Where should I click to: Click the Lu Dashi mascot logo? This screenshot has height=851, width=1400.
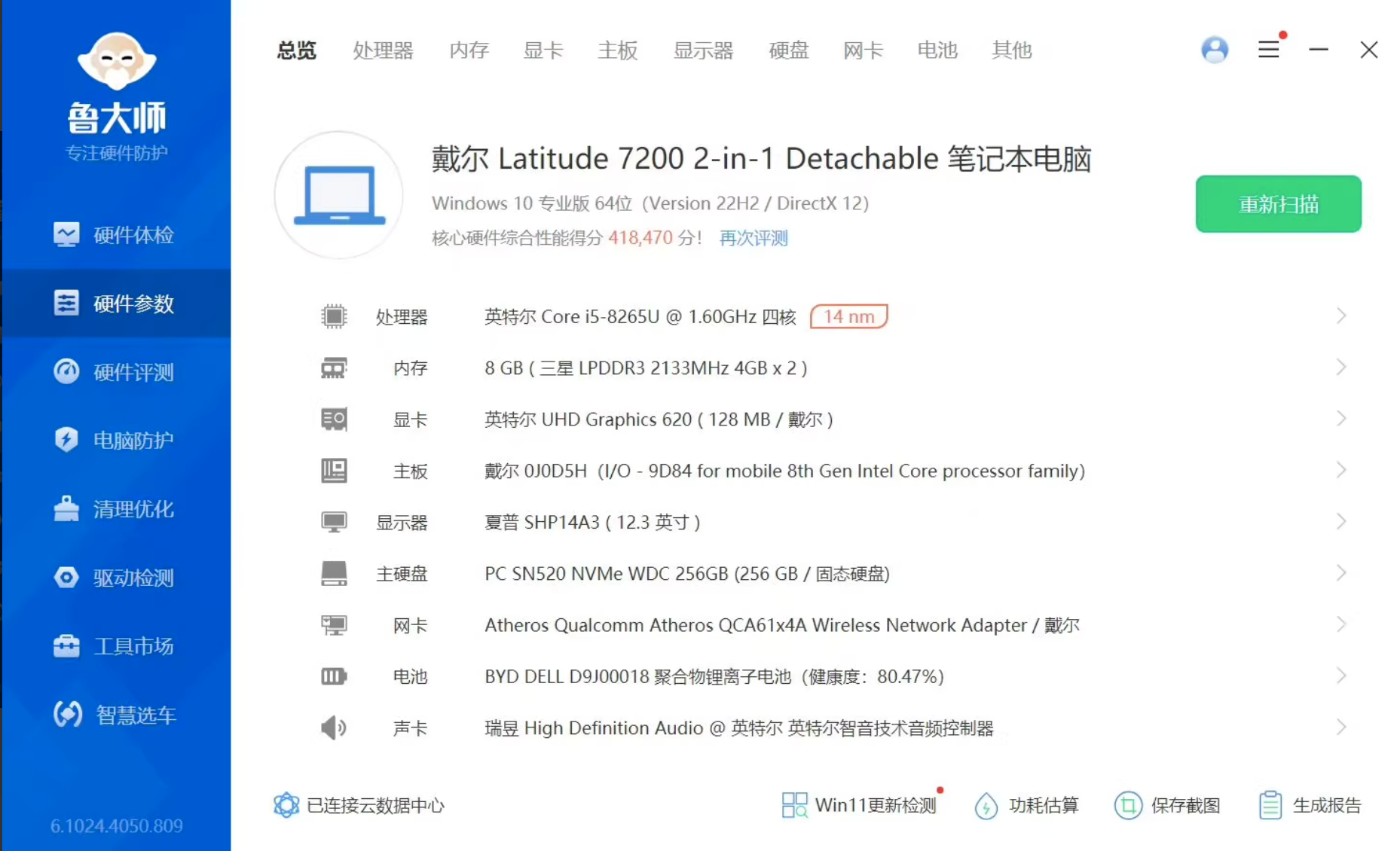tap(116, 61)
